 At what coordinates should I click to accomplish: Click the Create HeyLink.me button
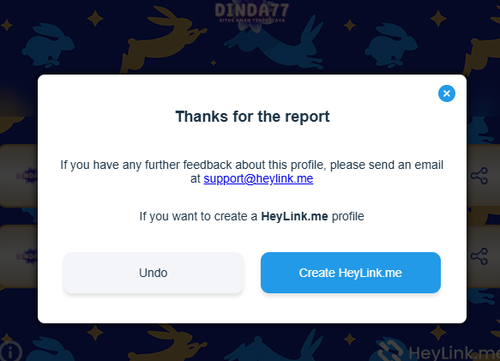[351, 273]
